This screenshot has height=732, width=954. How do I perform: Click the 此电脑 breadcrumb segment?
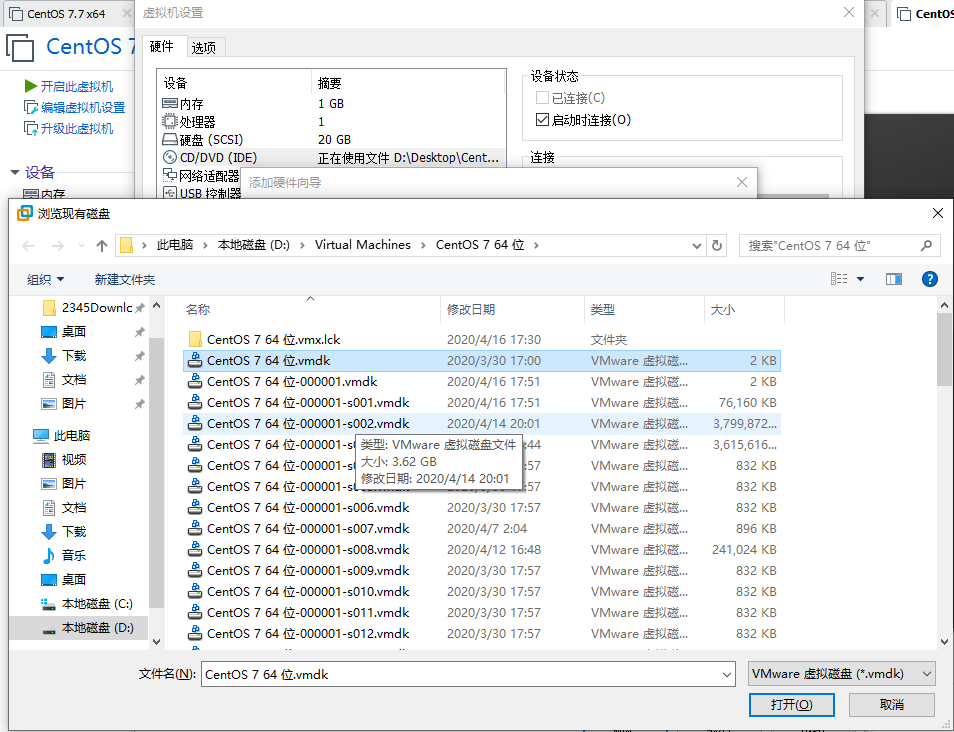click(175, 245)
